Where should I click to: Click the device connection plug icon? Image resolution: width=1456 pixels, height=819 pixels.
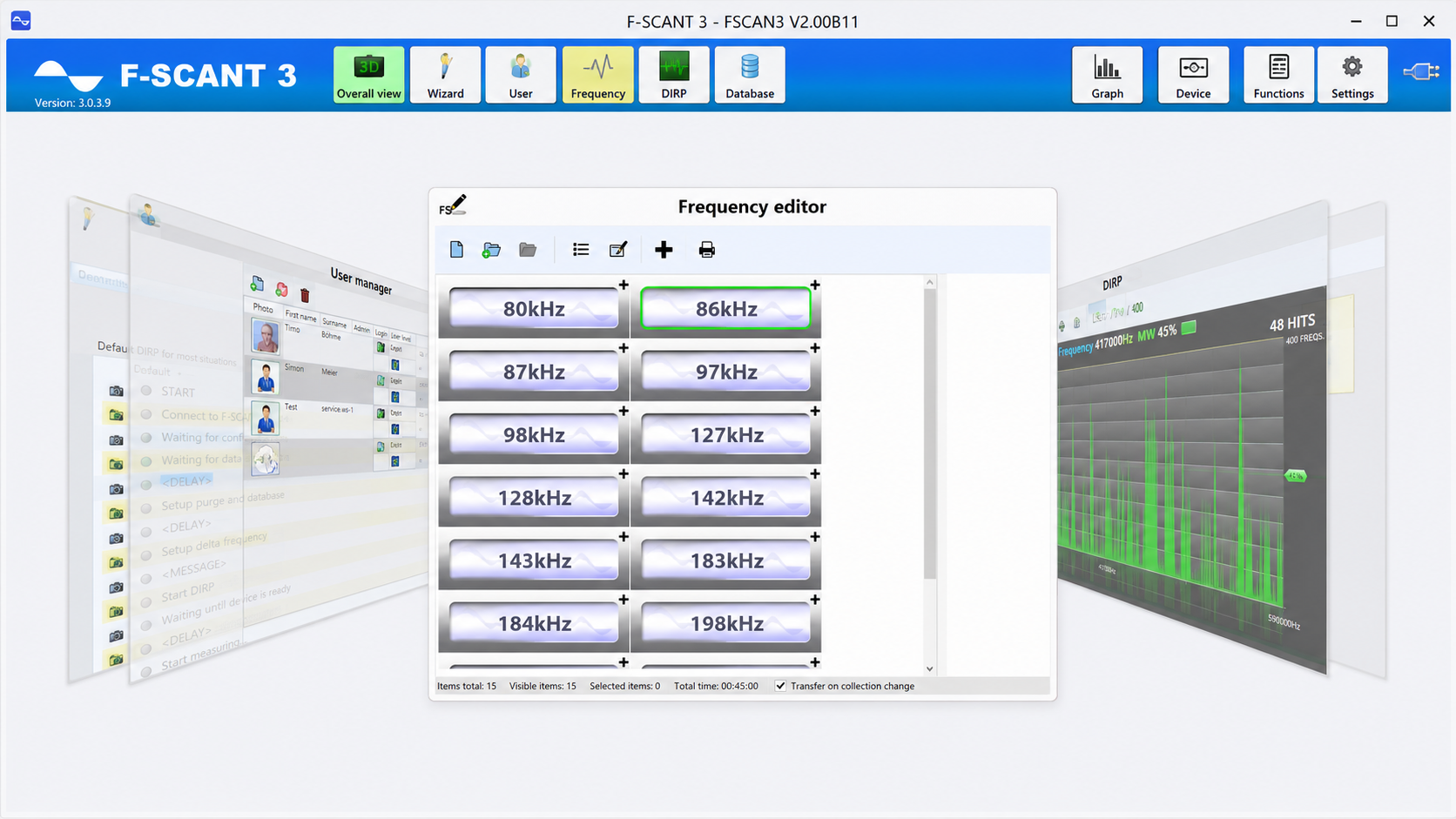click(1421, 71)
